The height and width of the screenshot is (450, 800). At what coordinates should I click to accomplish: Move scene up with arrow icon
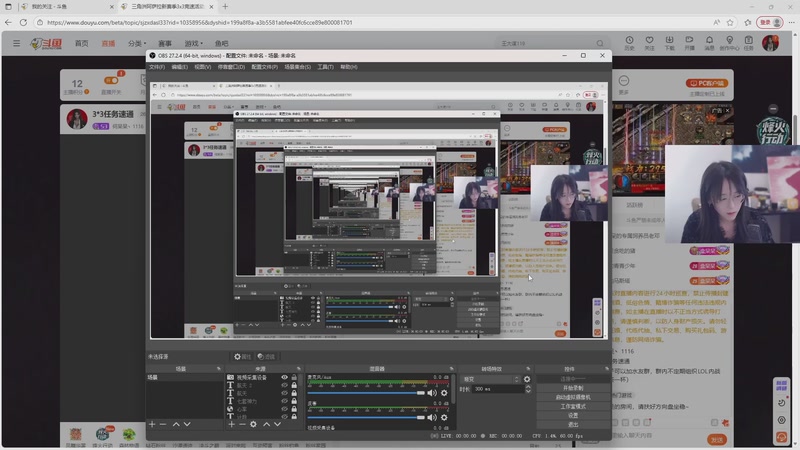[x=176, y=424]
